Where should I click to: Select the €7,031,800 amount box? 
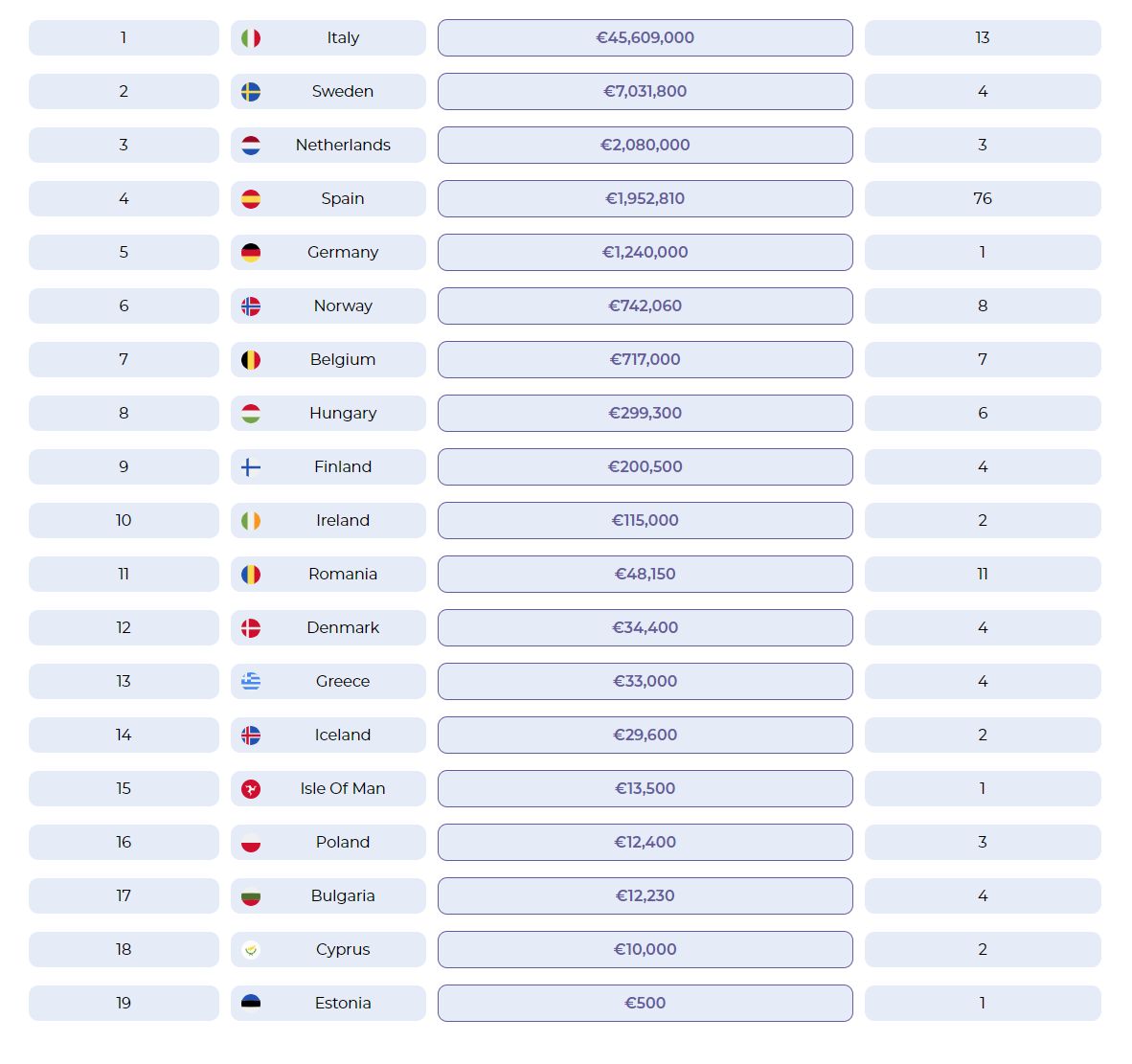(x=645, y=92)
